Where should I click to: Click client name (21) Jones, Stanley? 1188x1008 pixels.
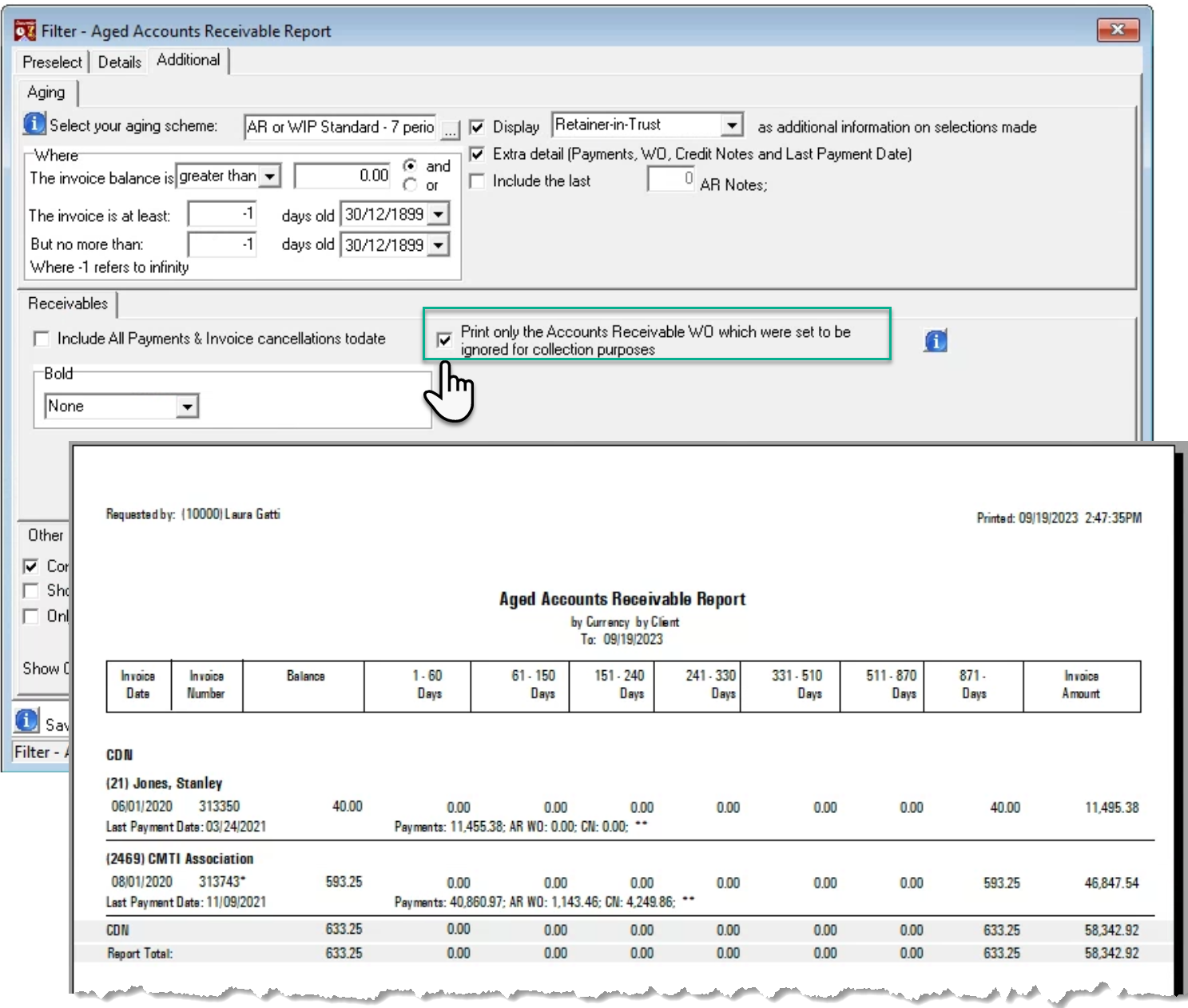pyautogui.click(x=165, y=783)
